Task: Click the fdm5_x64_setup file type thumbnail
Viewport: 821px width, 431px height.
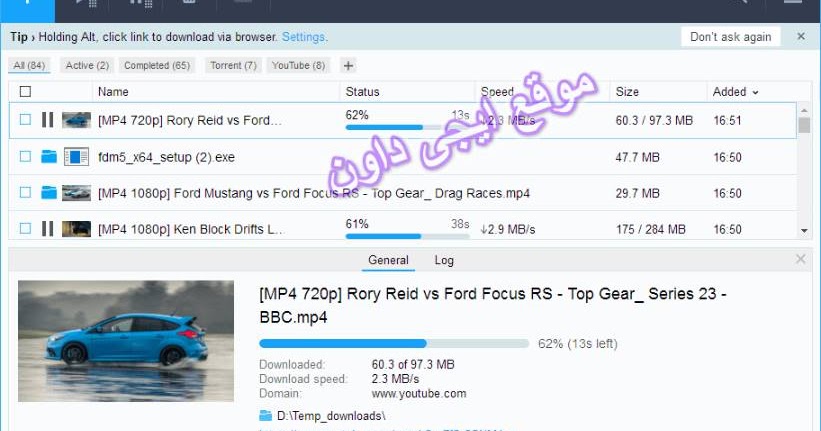Action: pyautogui.click(x=76, y=157)
